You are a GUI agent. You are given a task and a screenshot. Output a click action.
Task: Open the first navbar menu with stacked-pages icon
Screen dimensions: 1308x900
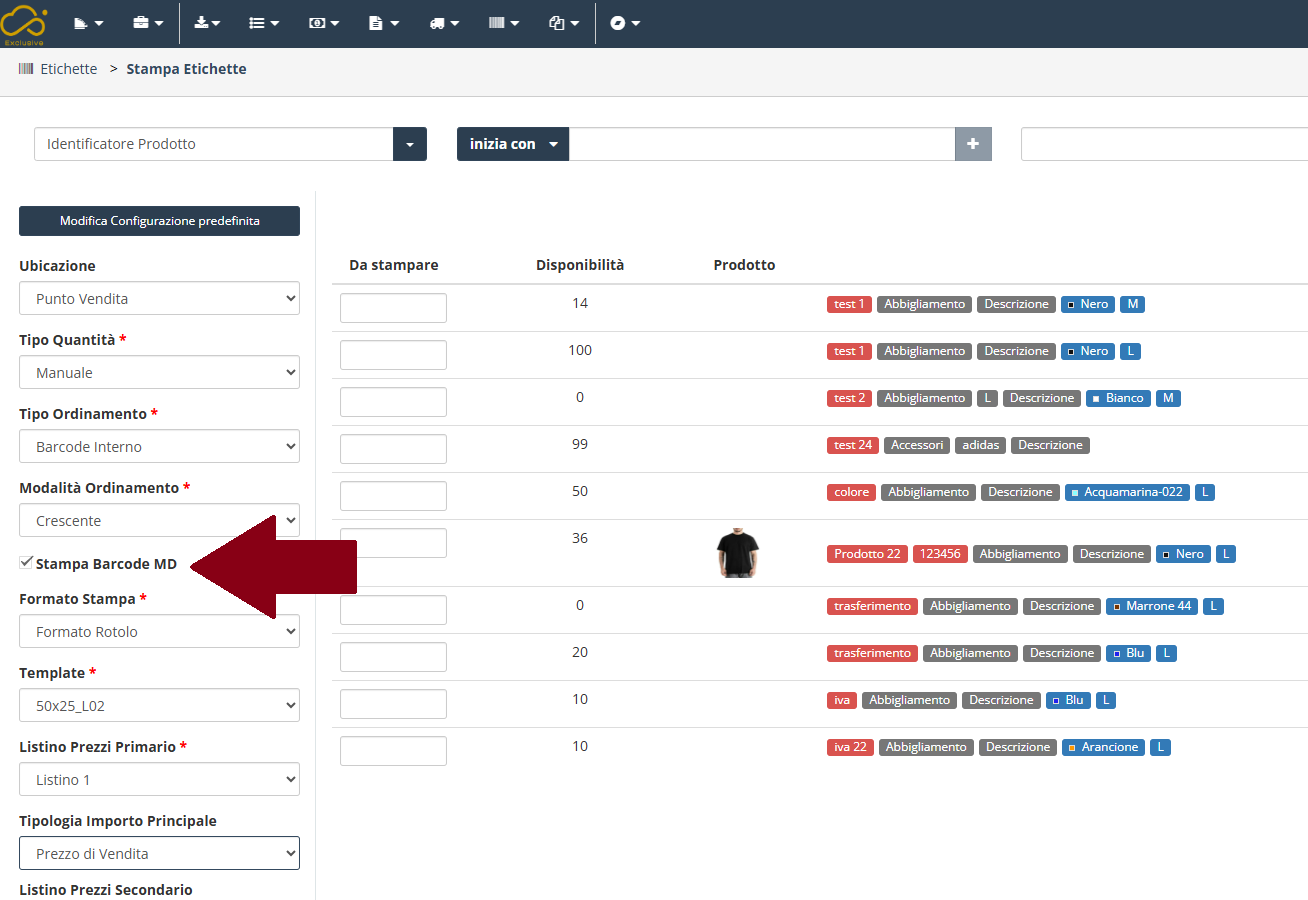[89, 23]
